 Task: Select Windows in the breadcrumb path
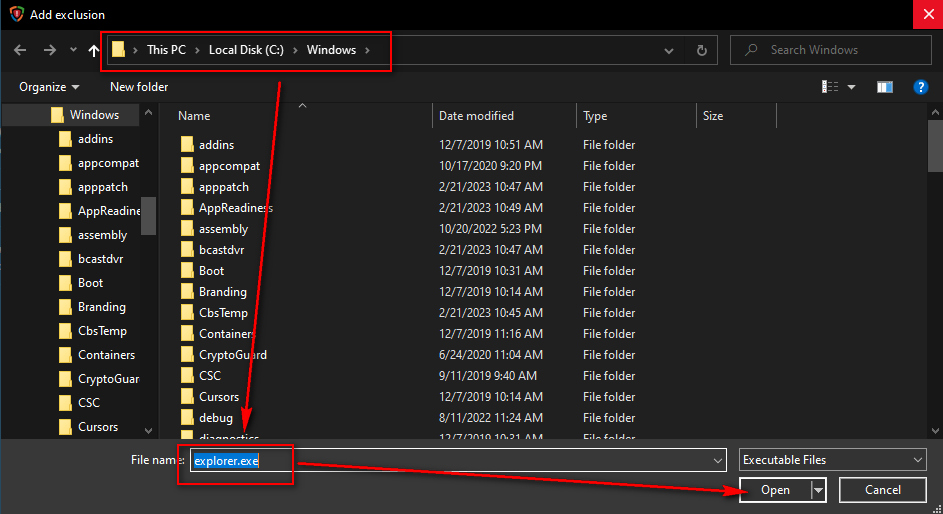(x=331, y=50)
